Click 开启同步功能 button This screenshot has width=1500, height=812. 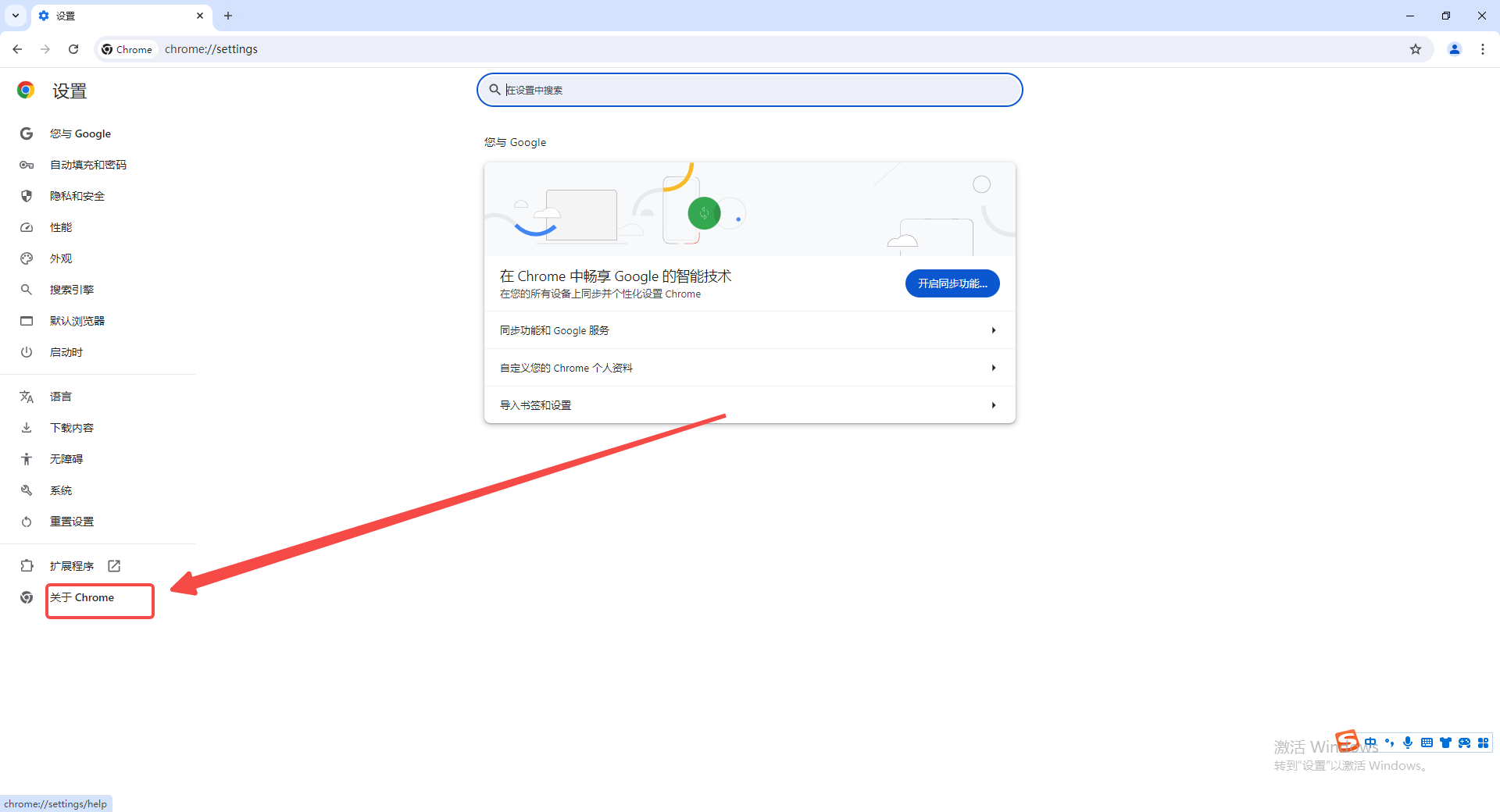pyautogui.click(x=952, y=283)
